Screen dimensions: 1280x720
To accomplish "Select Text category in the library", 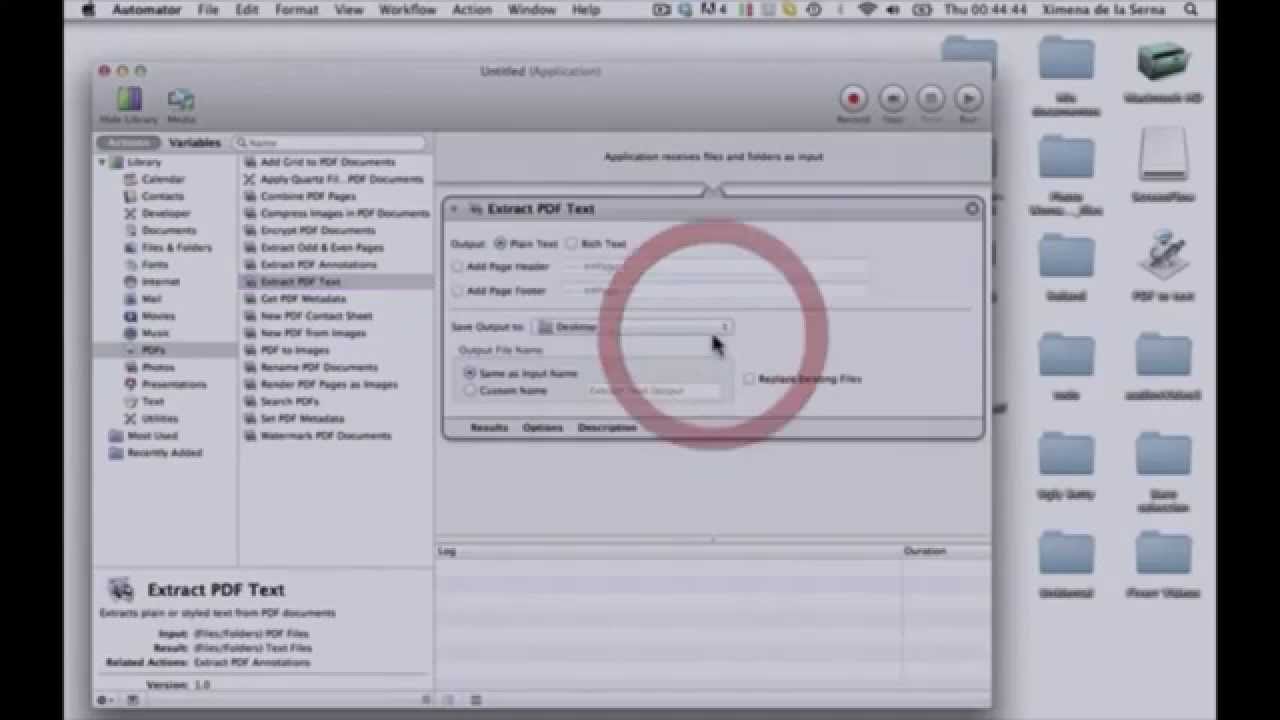I will click(x=153, y=401).
